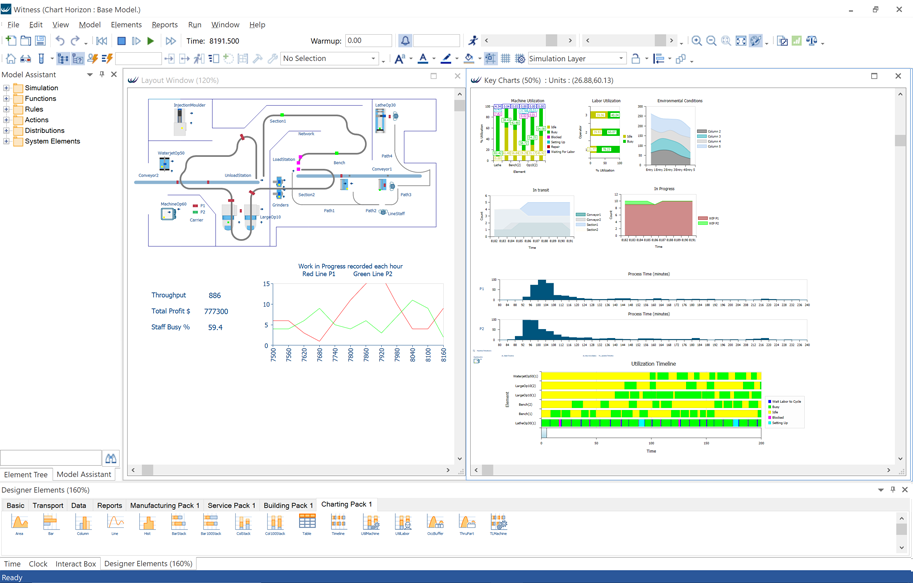Select the UtilLabor designer element

coord(402,524)
